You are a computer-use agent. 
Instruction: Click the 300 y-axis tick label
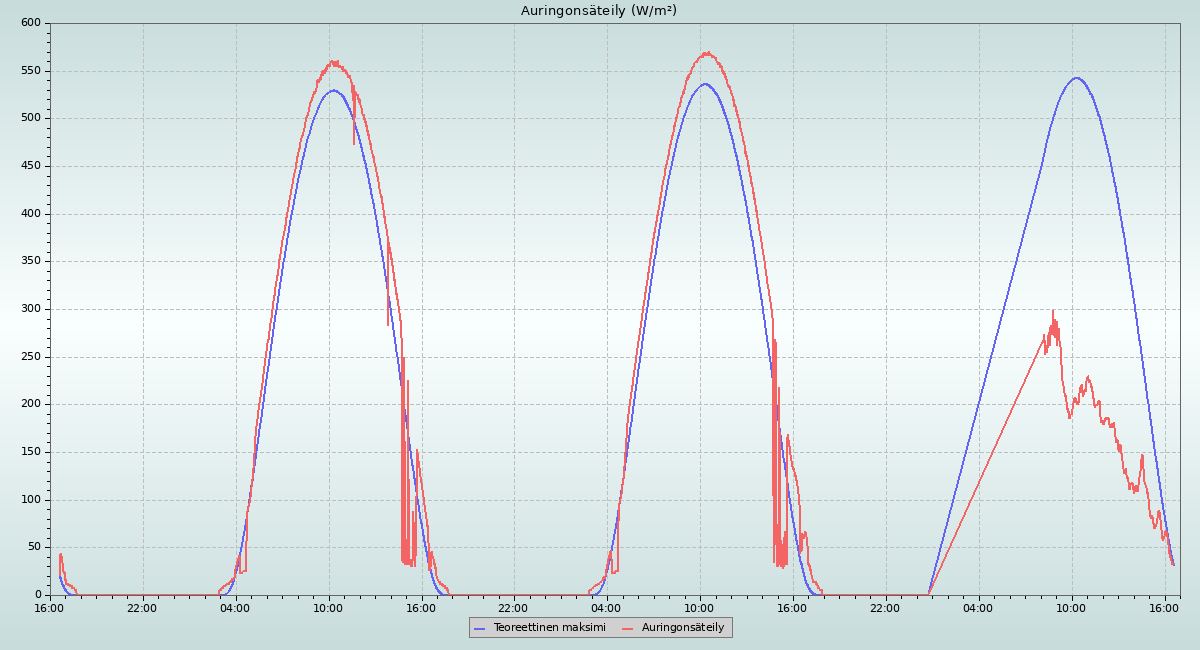31,309
